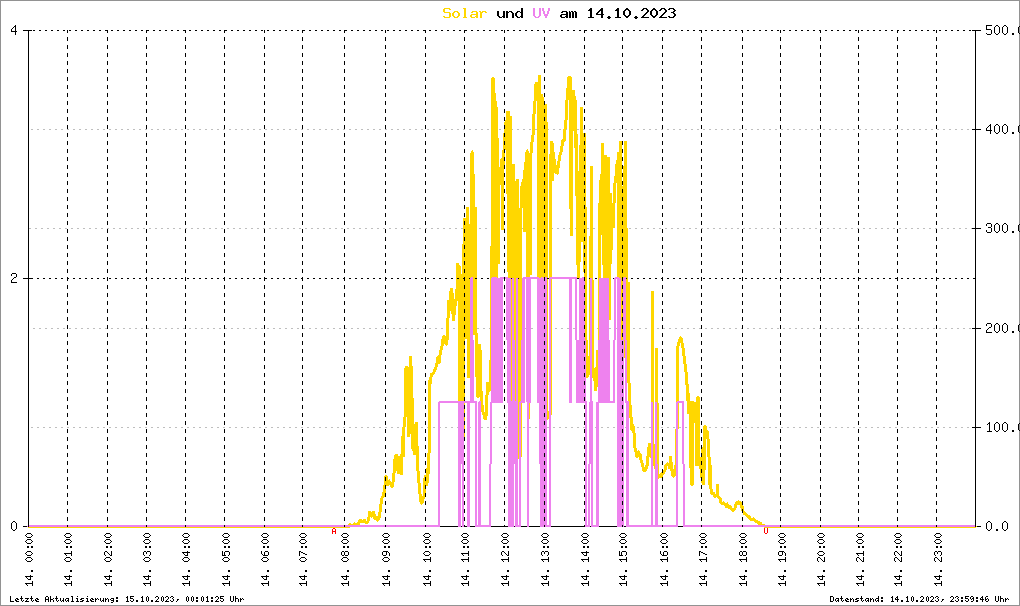The height and width of the screenshot is (606, 1020).
Task: Click the time axis label '14. 01:00'
Action: 68,560
